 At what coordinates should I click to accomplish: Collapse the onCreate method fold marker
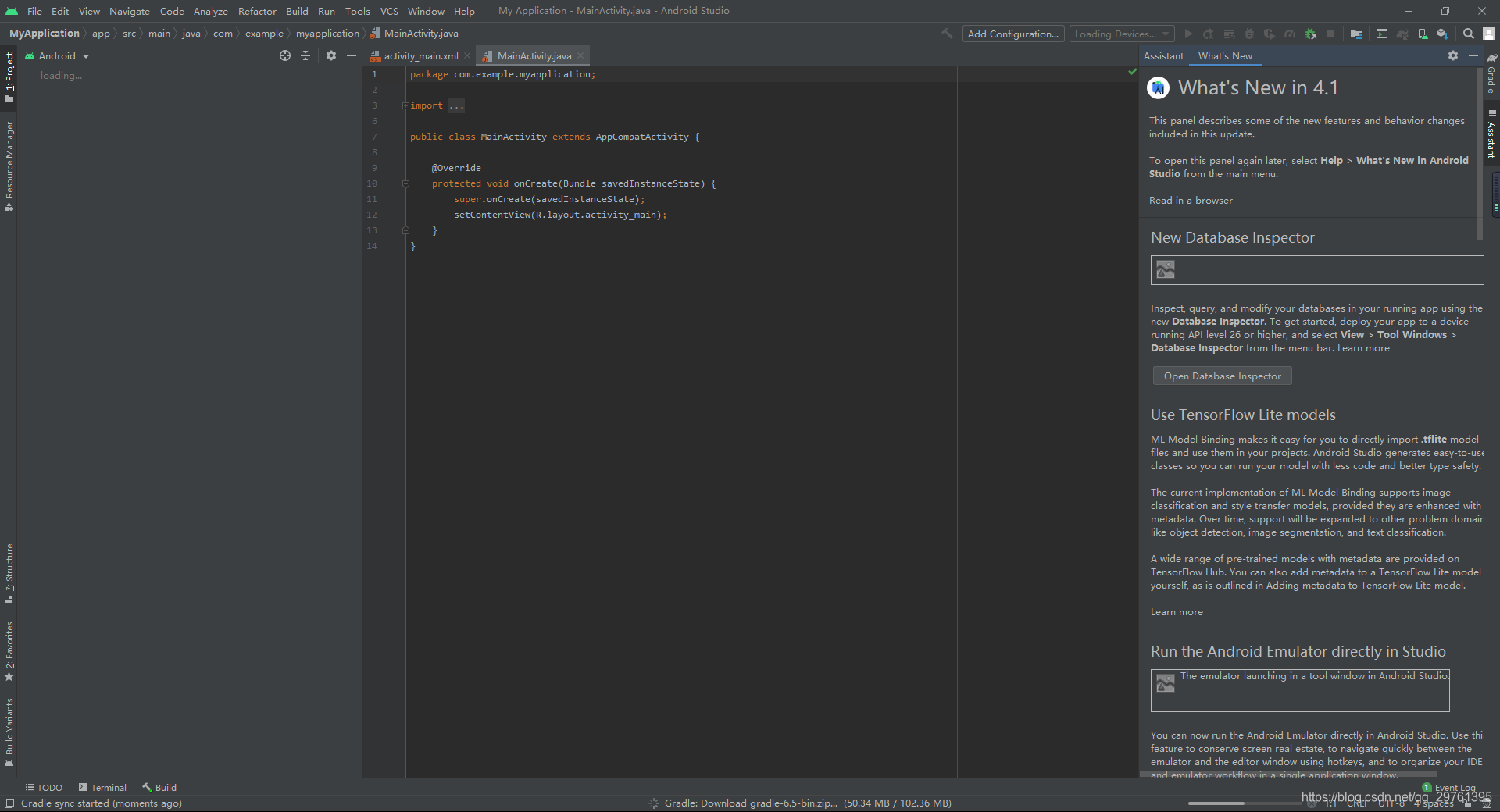click(x=405, y=183)
